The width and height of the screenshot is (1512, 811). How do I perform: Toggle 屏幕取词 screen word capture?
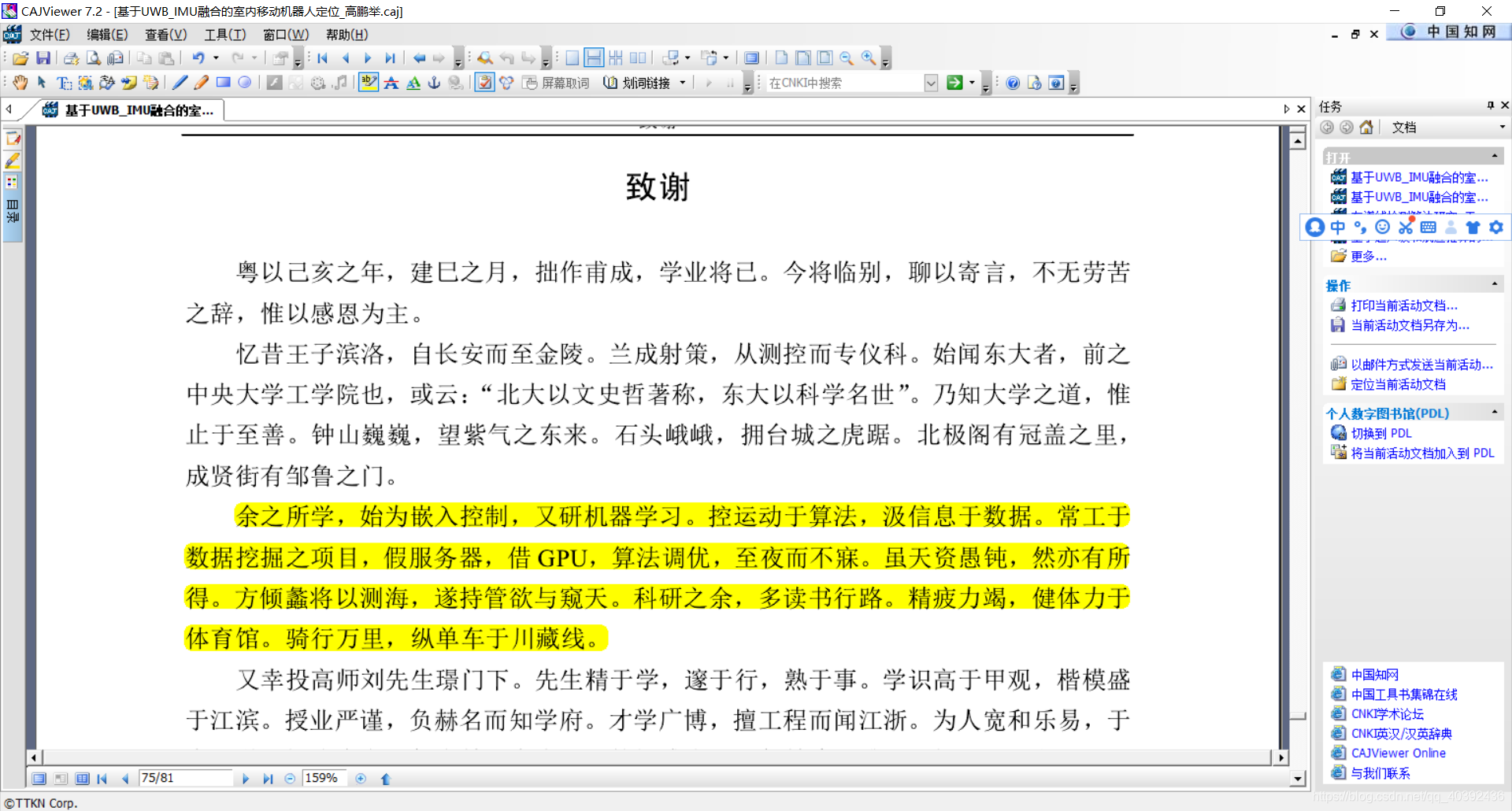[x=556, y=83]
